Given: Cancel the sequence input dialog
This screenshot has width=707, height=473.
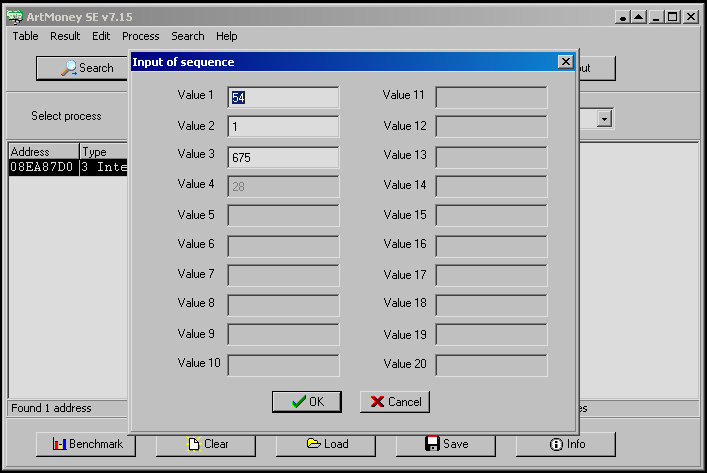Looking at the screenshot, I should coord(395,402).
